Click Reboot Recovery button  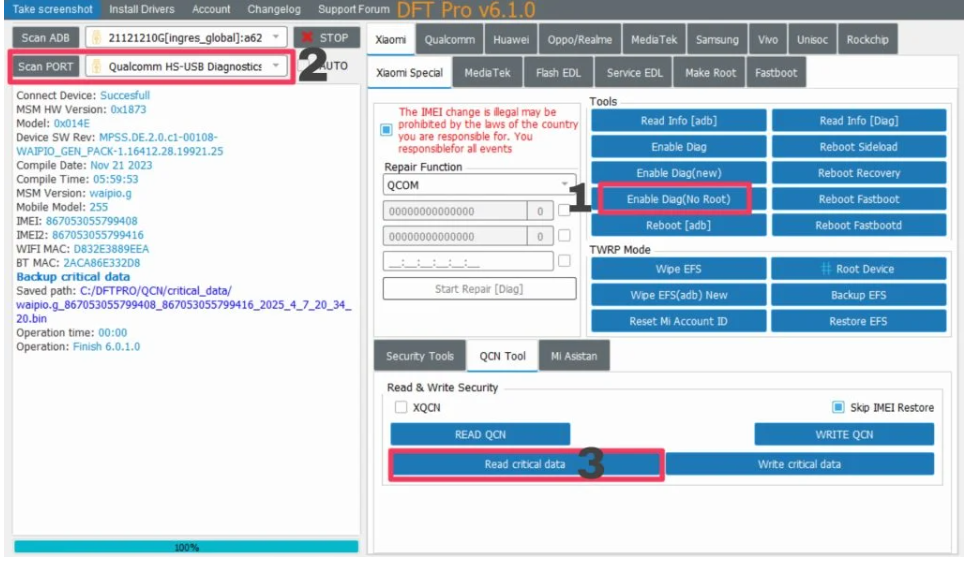pyautogui.click(x=859, y=173)
